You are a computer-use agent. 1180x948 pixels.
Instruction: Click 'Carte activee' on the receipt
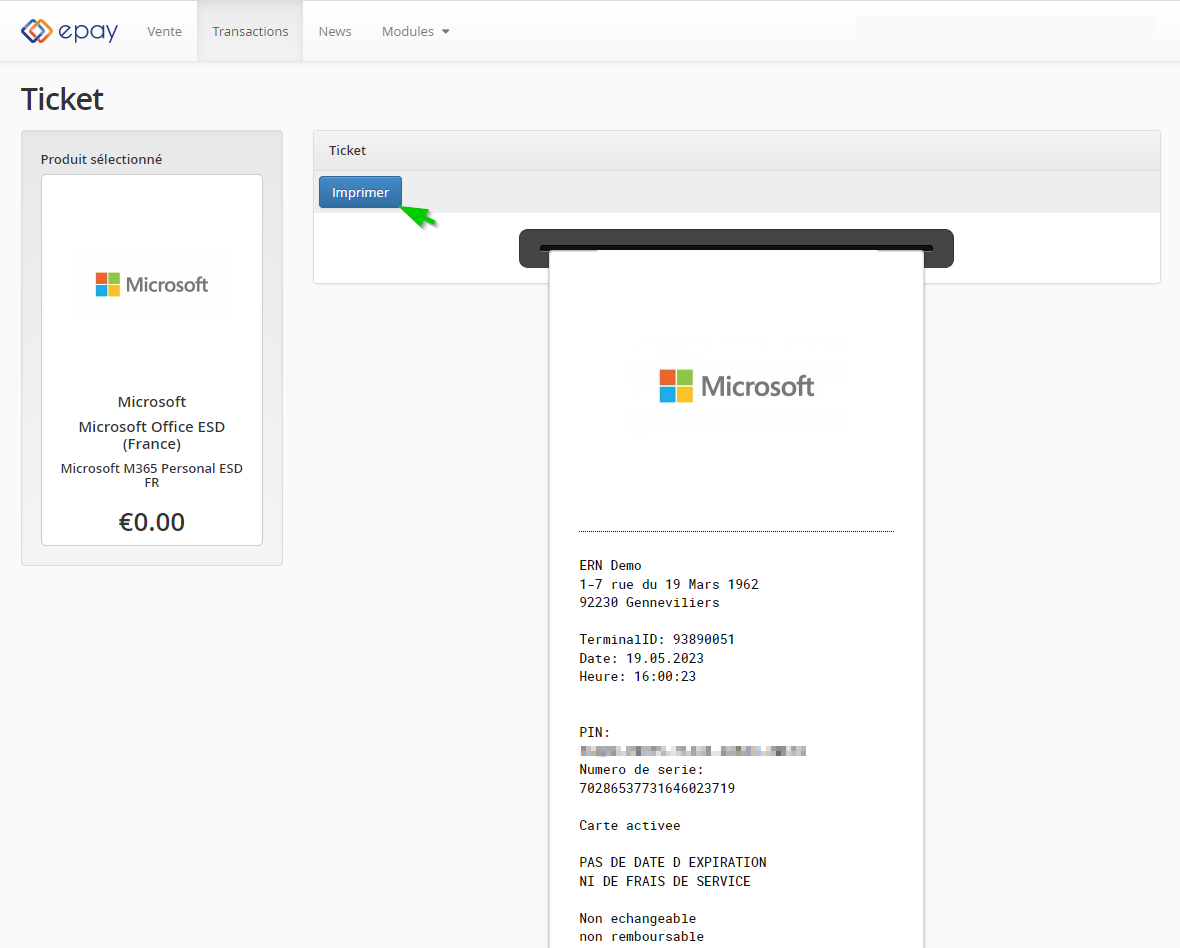tap(630, 825)
